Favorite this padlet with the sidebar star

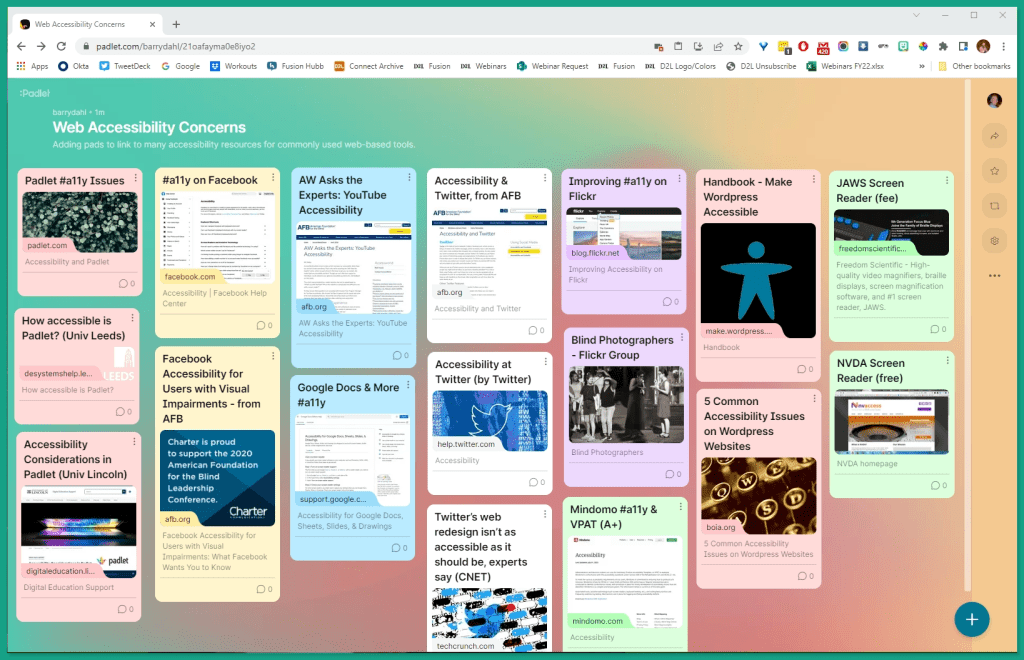click(994, 170)
